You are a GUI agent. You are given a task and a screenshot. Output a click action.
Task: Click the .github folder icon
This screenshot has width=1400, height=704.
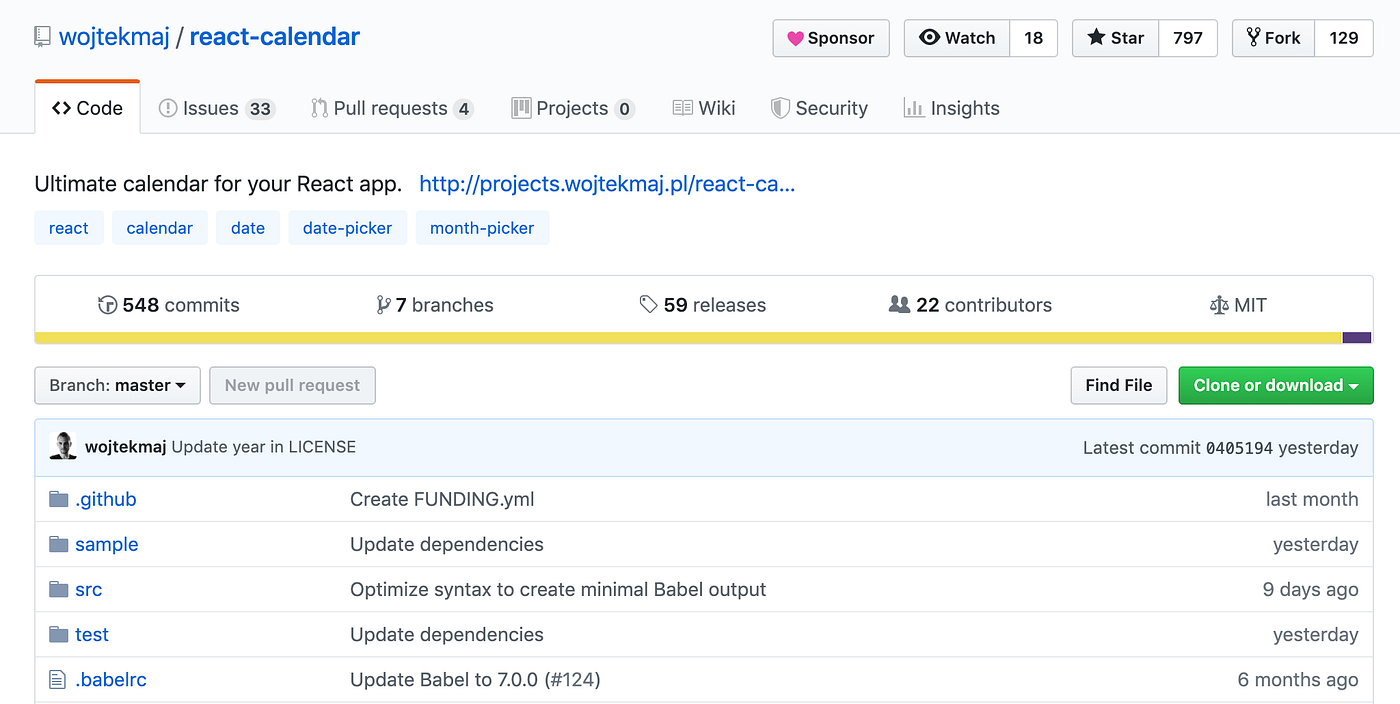point(58,499)
